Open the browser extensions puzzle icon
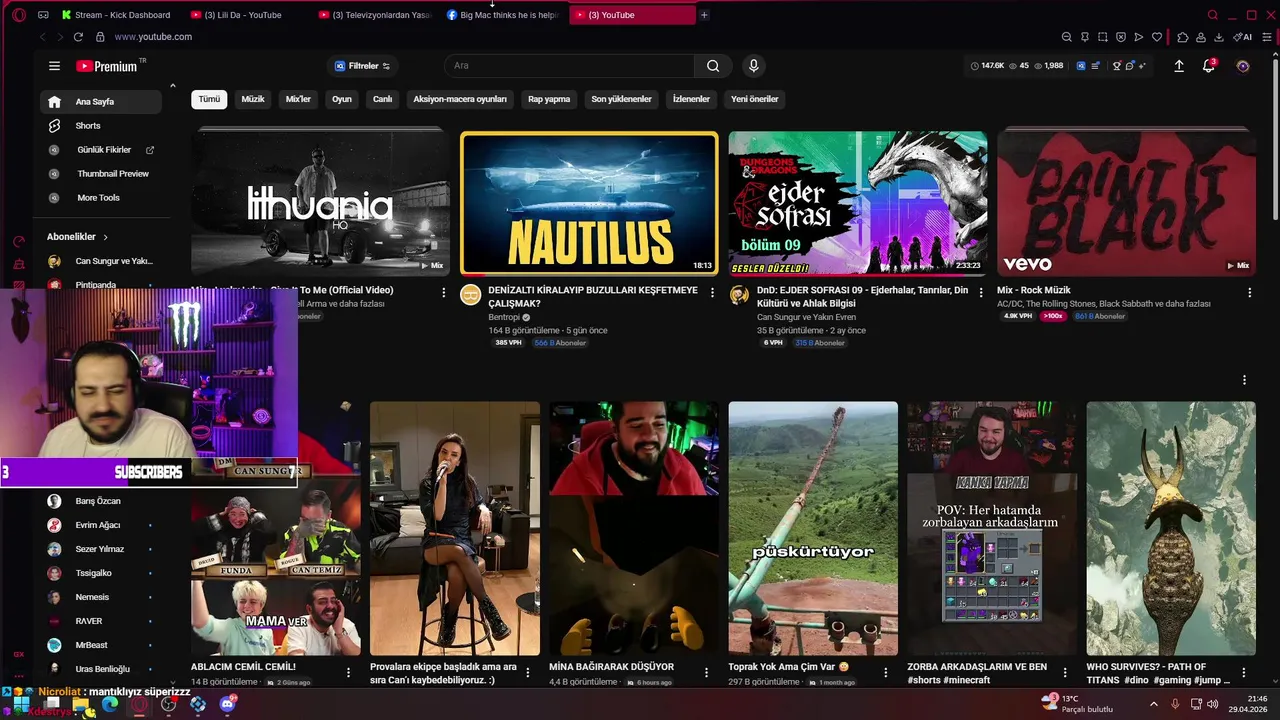 [1183, 37]
